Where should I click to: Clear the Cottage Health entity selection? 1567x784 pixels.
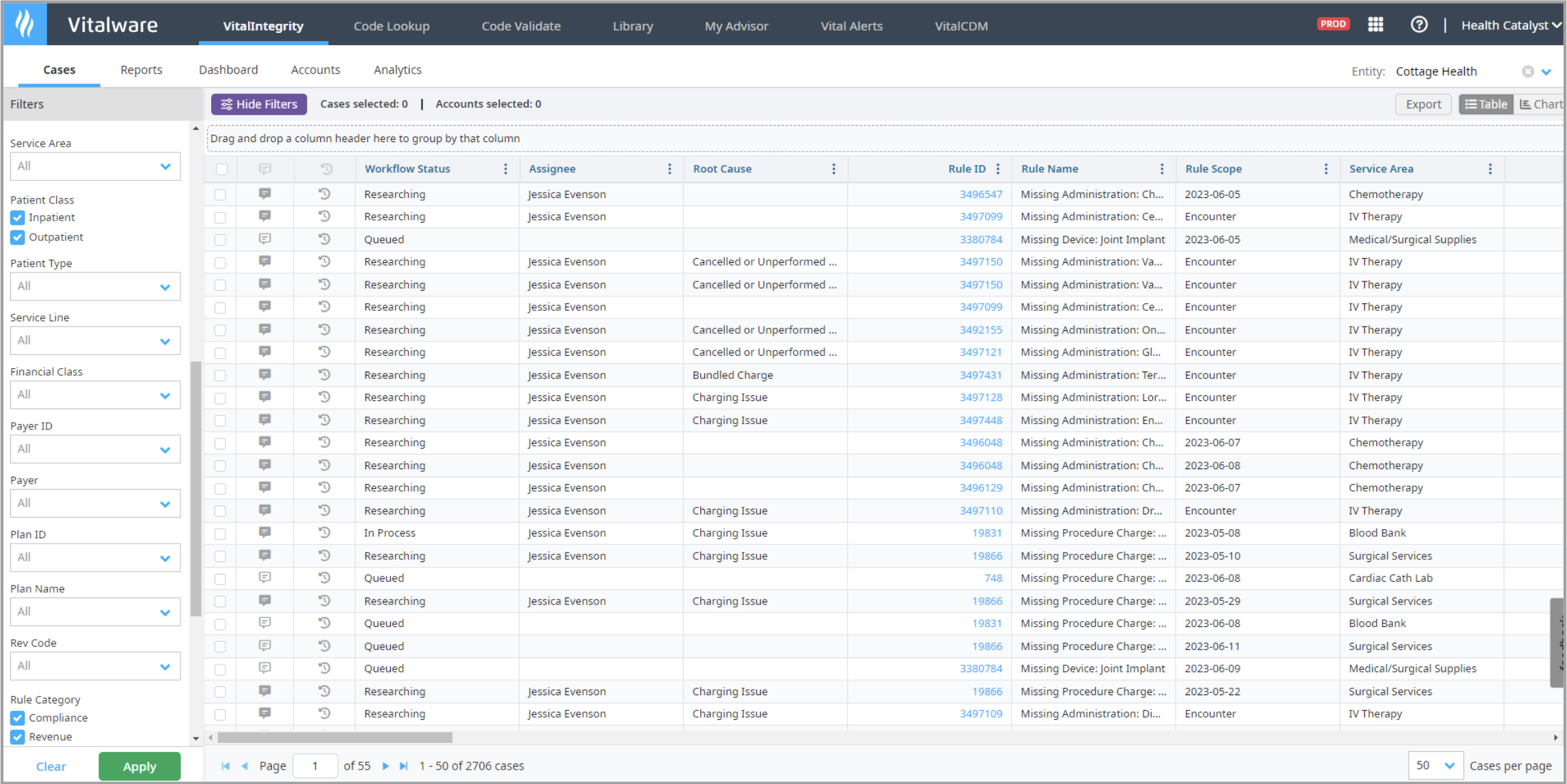(x=1527, y=72)
